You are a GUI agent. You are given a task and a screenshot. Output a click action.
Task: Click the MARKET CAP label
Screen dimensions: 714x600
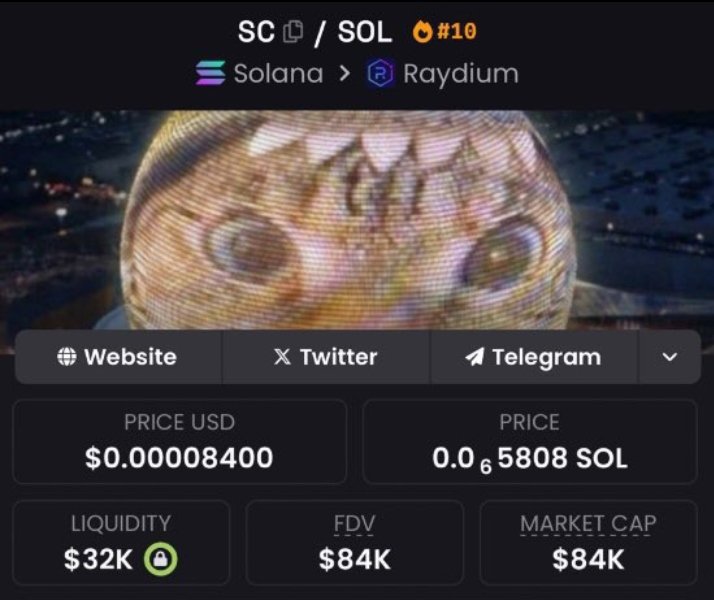click(x=588, y=524)
